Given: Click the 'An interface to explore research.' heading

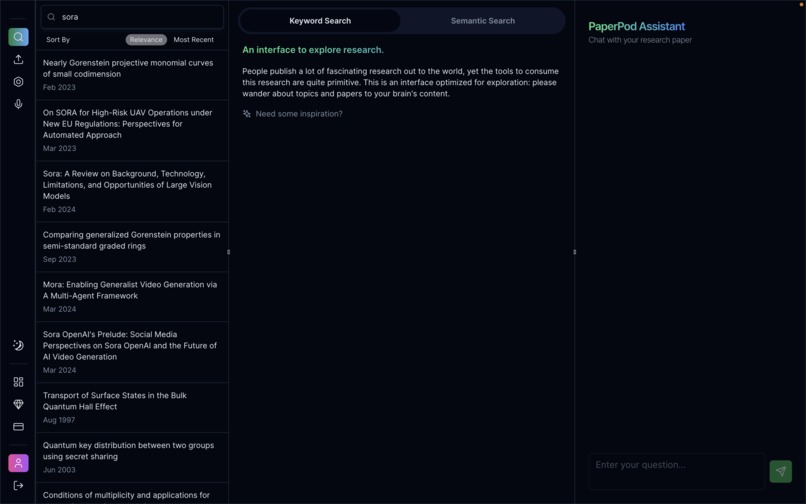Looking at the screenshot, I should [x=313, y=50].
